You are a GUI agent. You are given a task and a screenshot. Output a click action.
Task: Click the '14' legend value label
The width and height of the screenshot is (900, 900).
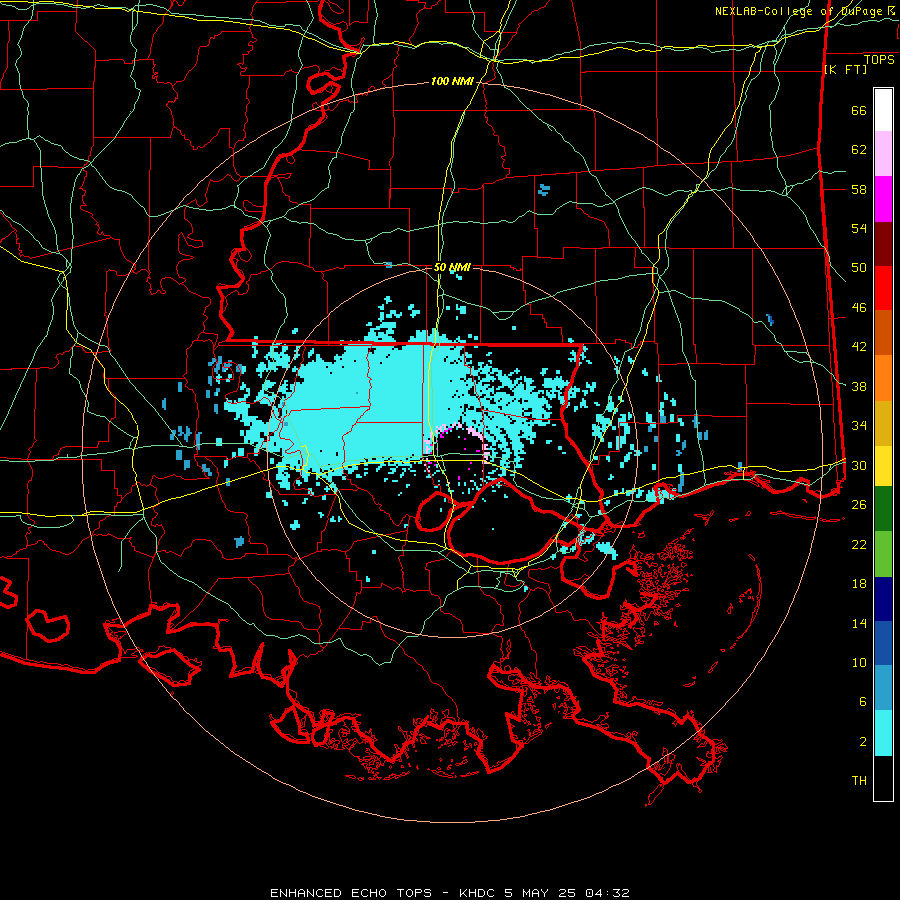pyautogui.click(x=859, y=623)
